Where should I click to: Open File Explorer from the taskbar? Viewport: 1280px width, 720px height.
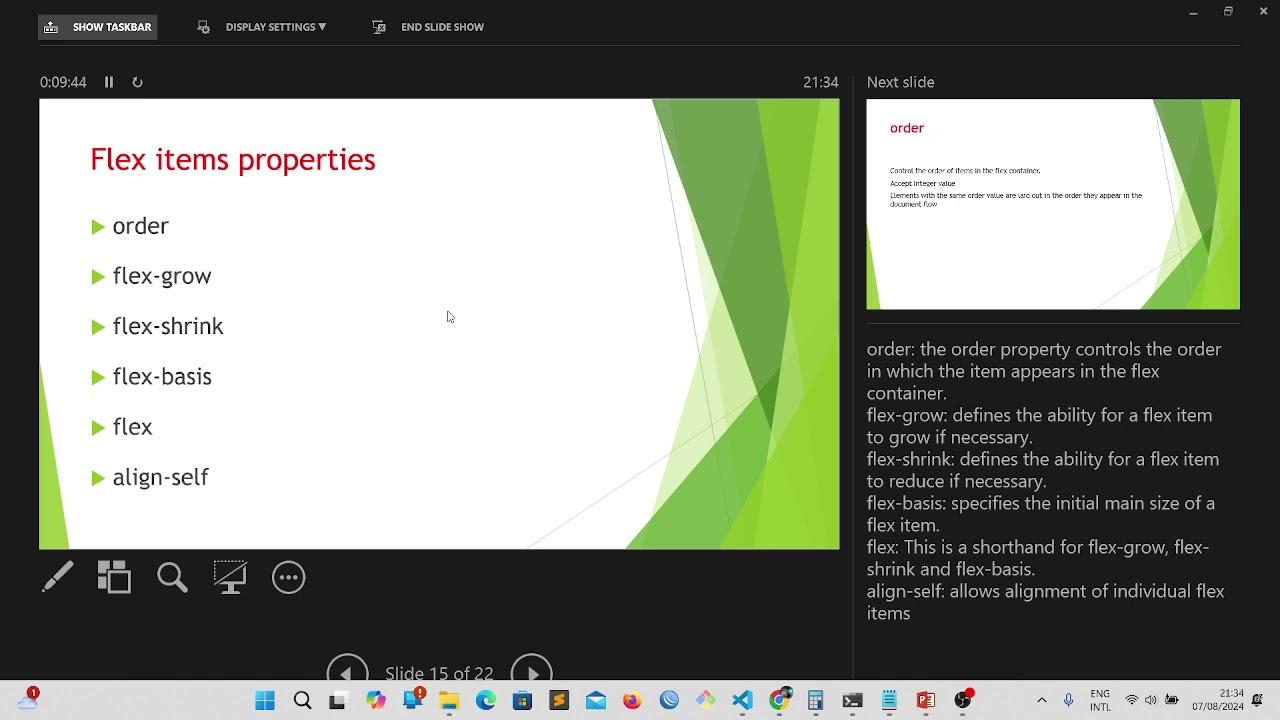pos(449,701)
